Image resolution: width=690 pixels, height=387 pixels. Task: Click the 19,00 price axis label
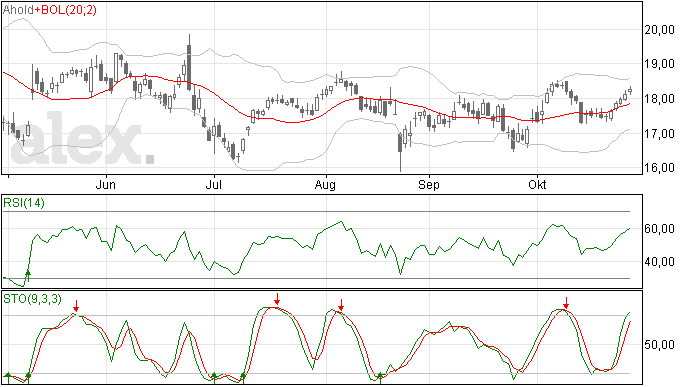[659, 64]
